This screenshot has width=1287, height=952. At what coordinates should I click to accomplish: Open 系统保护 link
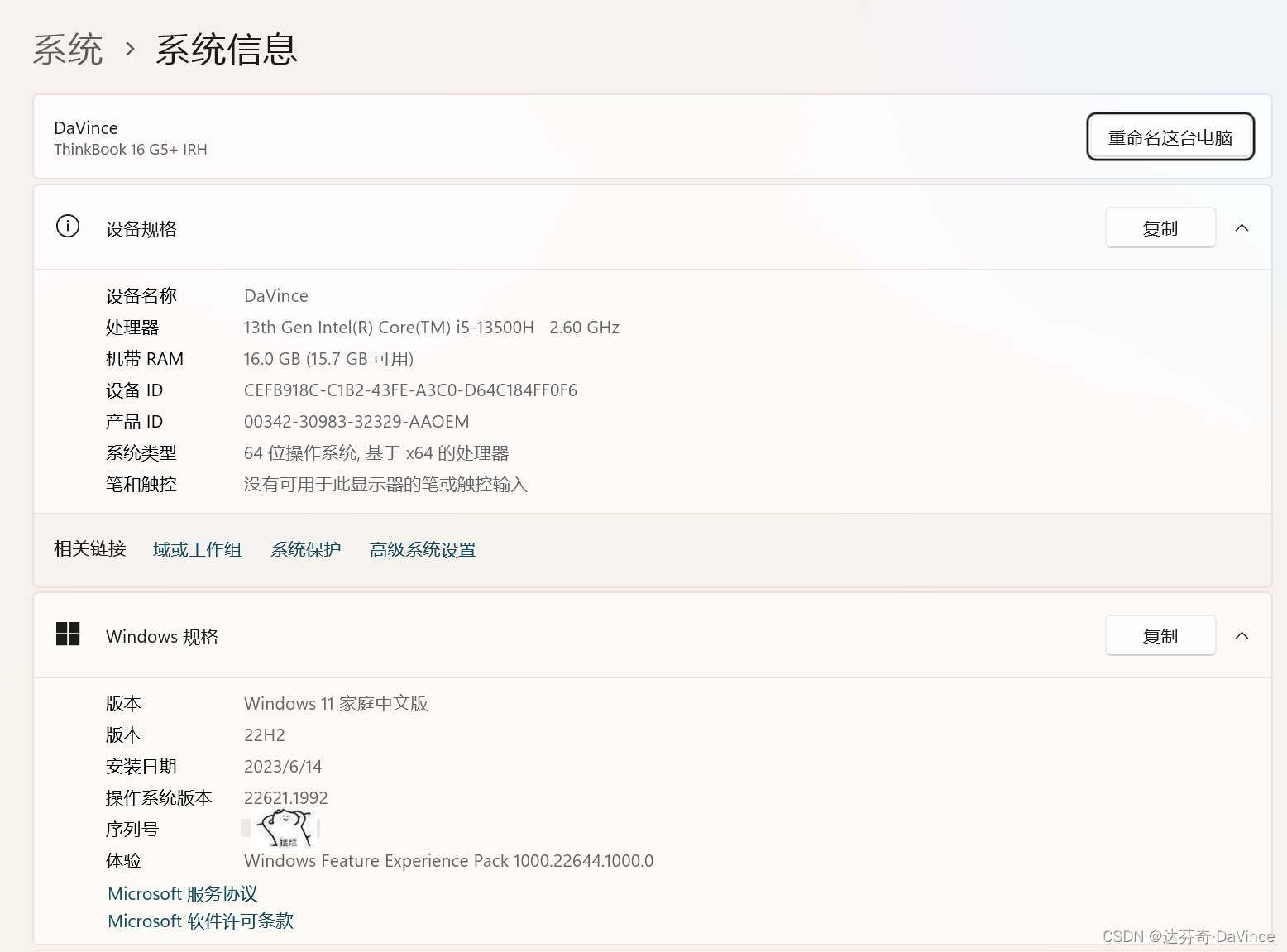(x=305, y=549)
